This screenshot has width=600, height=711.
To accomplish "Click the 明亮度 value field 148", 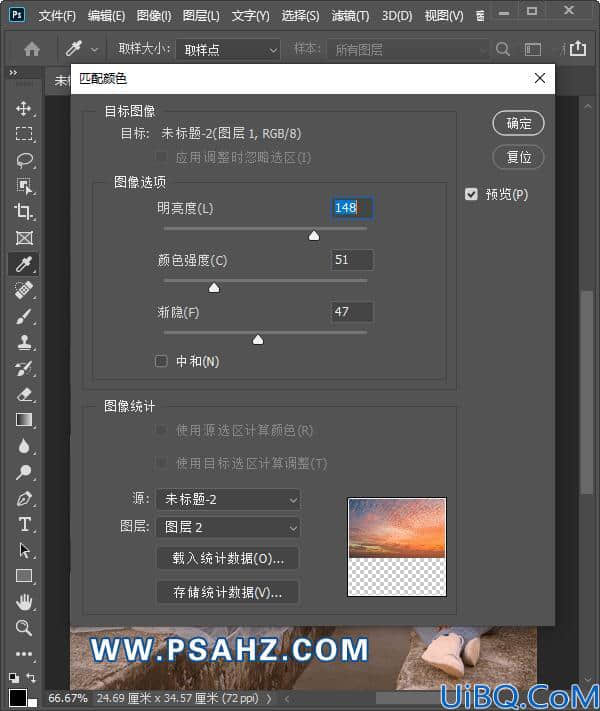I will click(x=352, y=208).
